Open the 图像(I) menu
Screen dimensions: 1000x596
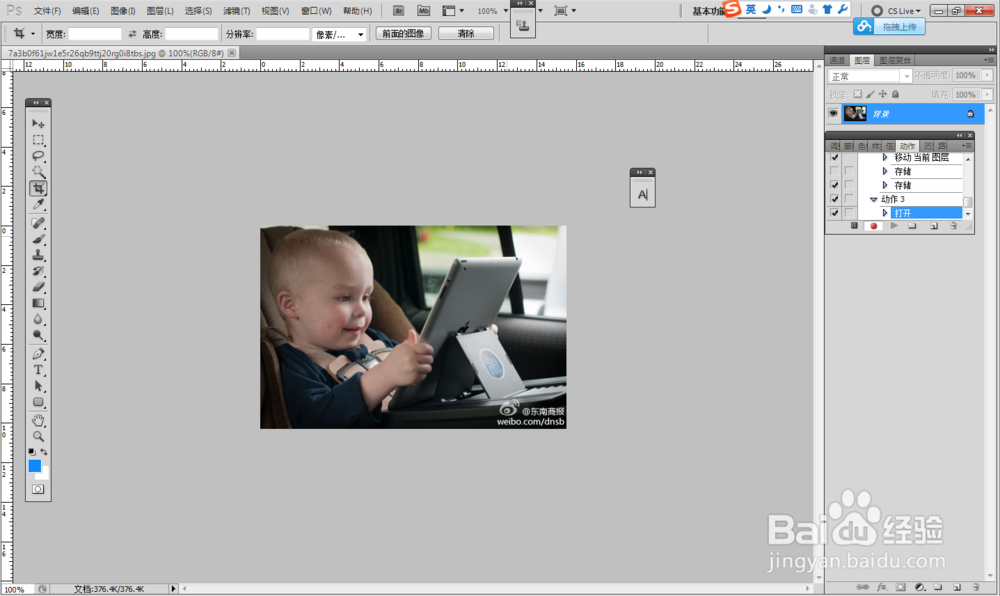(x=122, y=11)
